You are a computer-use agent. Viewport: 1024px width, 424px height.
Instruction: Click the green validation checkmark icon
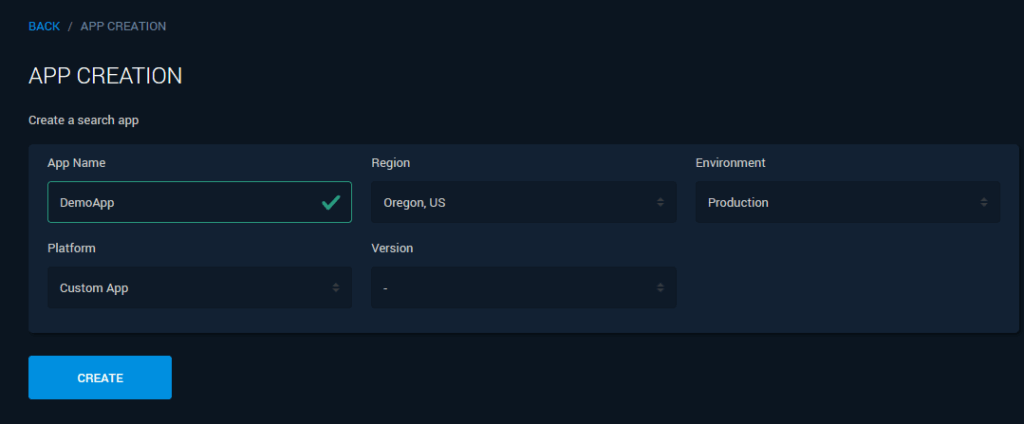pos(331,202)
